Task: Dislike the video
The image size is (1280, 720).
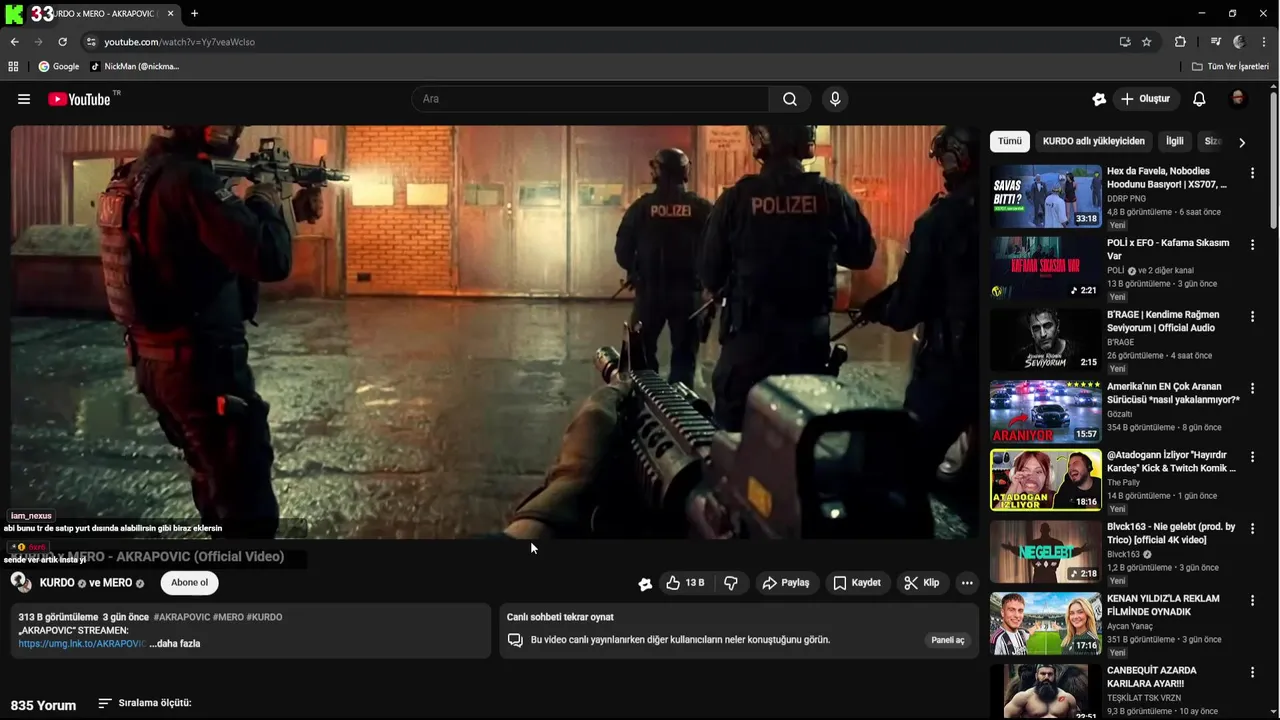Action: pyautogui.click(x=731, y=583)
